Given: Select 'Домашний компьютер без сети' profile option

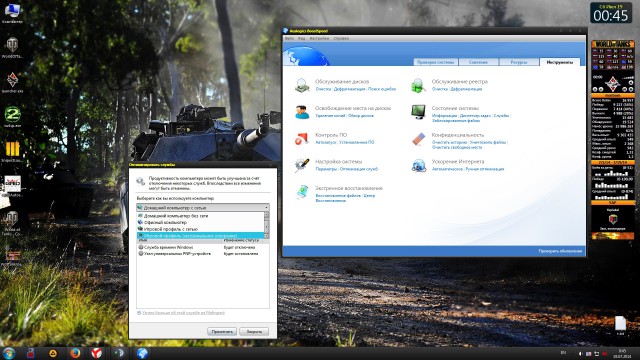Looking at the screenshot, I should [201, 216].
